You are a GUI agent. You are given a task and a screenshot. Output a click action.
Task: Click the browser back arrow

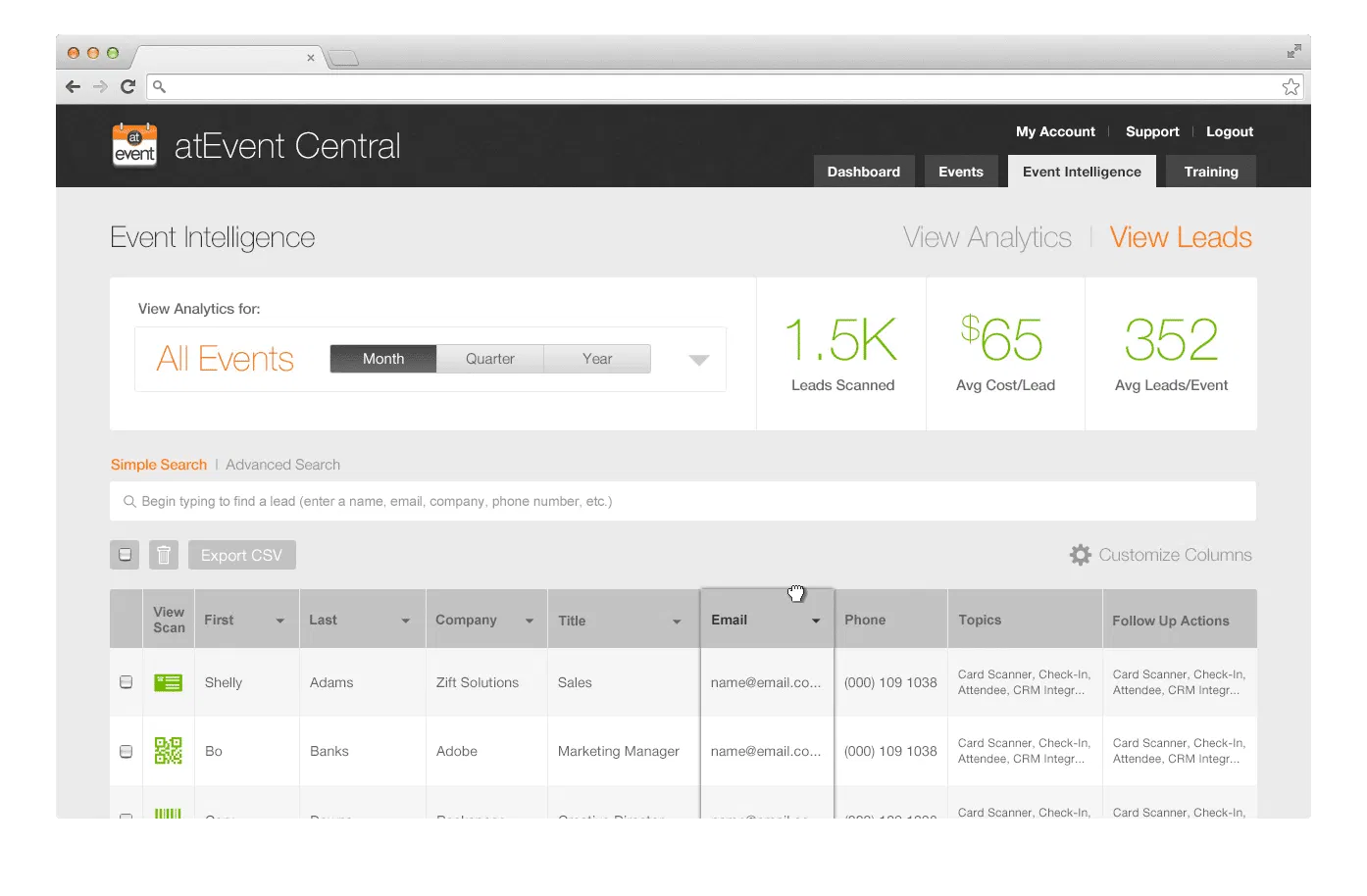74,86
